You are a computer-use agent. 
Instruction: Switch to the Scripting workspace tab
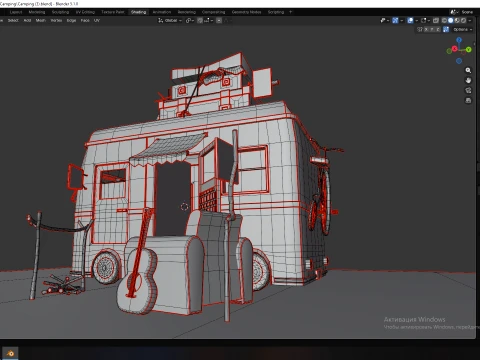[276, 12]
